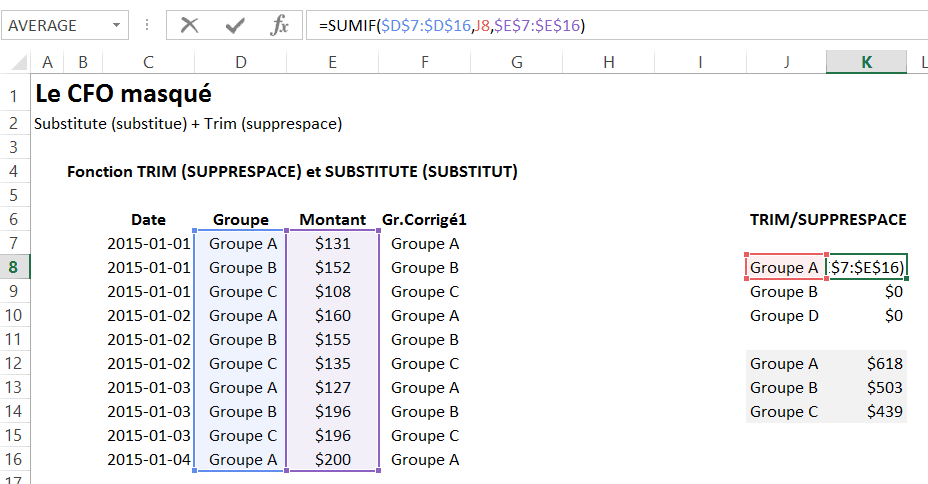Click the Select All corner triangle
The width and height of the screenshot is (928, 484).
coord(17,63)
